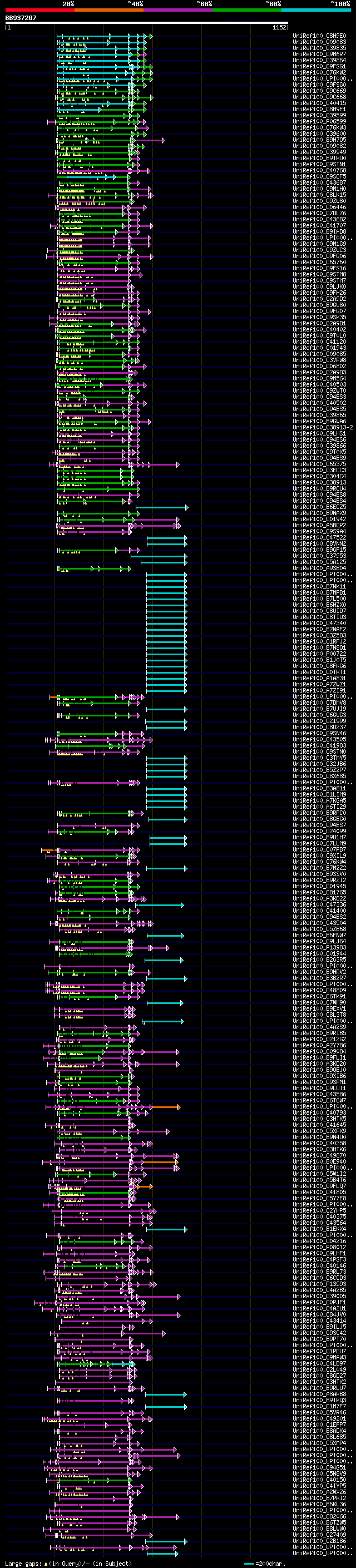This screenshot has height=1568, width=356.
Task: Select hit label UniRef100_Q9FSG0
Action: pos(319,85)
